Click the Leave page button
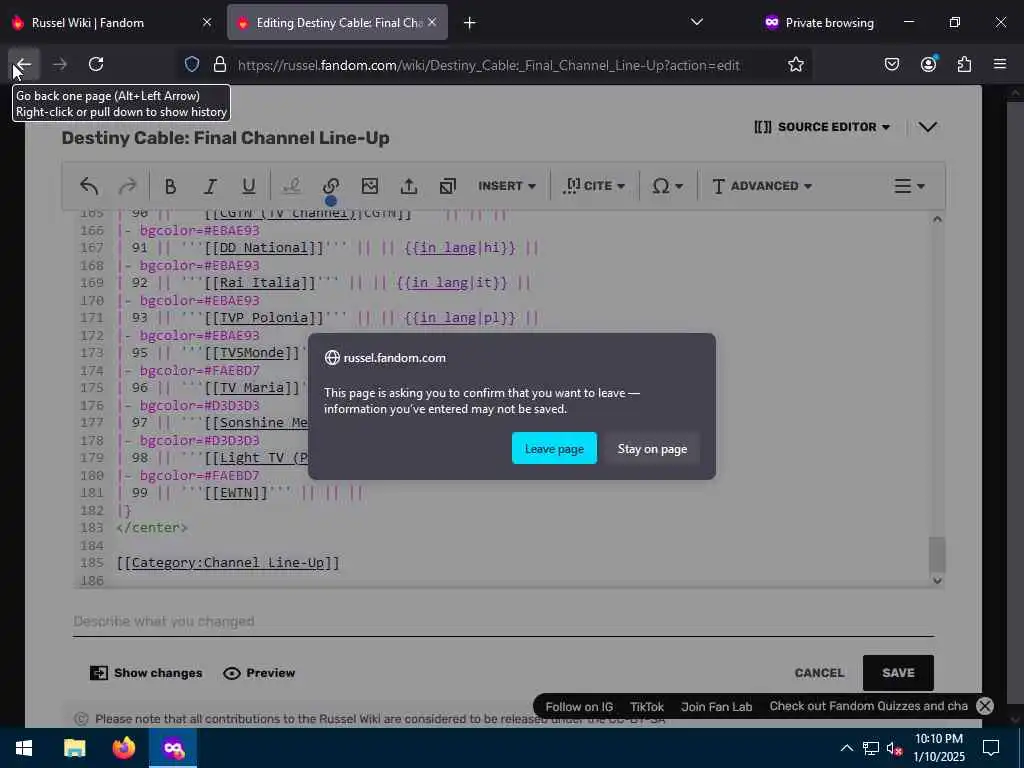 click(554, 449)
